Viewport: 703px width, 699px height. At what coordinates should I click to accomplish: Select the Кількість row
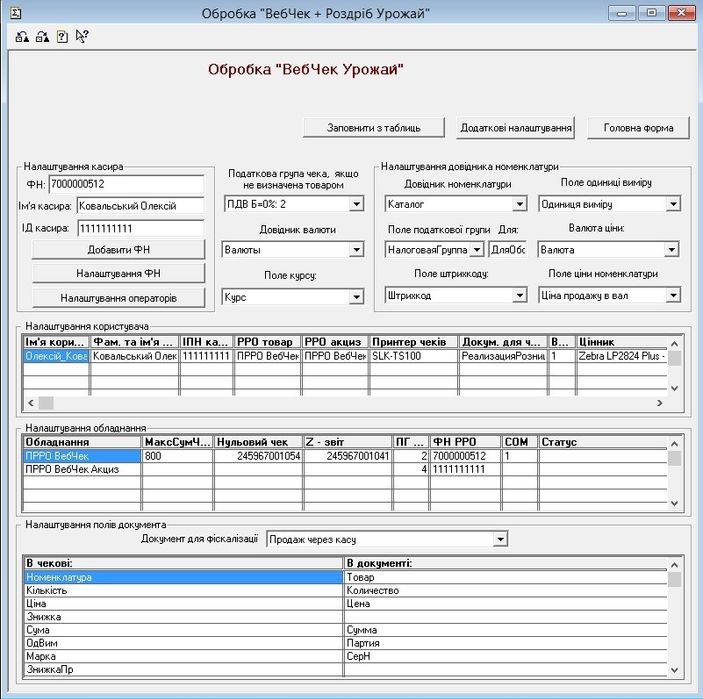183,590
